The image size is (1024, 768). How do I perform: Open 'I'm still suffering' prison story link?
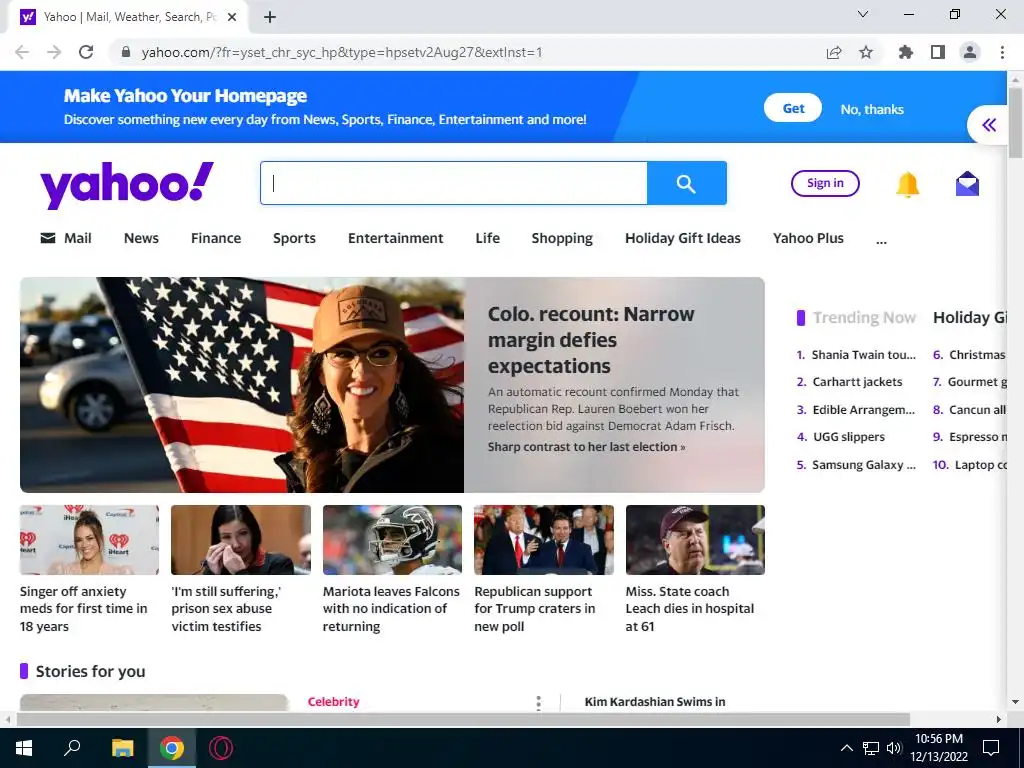226,609
